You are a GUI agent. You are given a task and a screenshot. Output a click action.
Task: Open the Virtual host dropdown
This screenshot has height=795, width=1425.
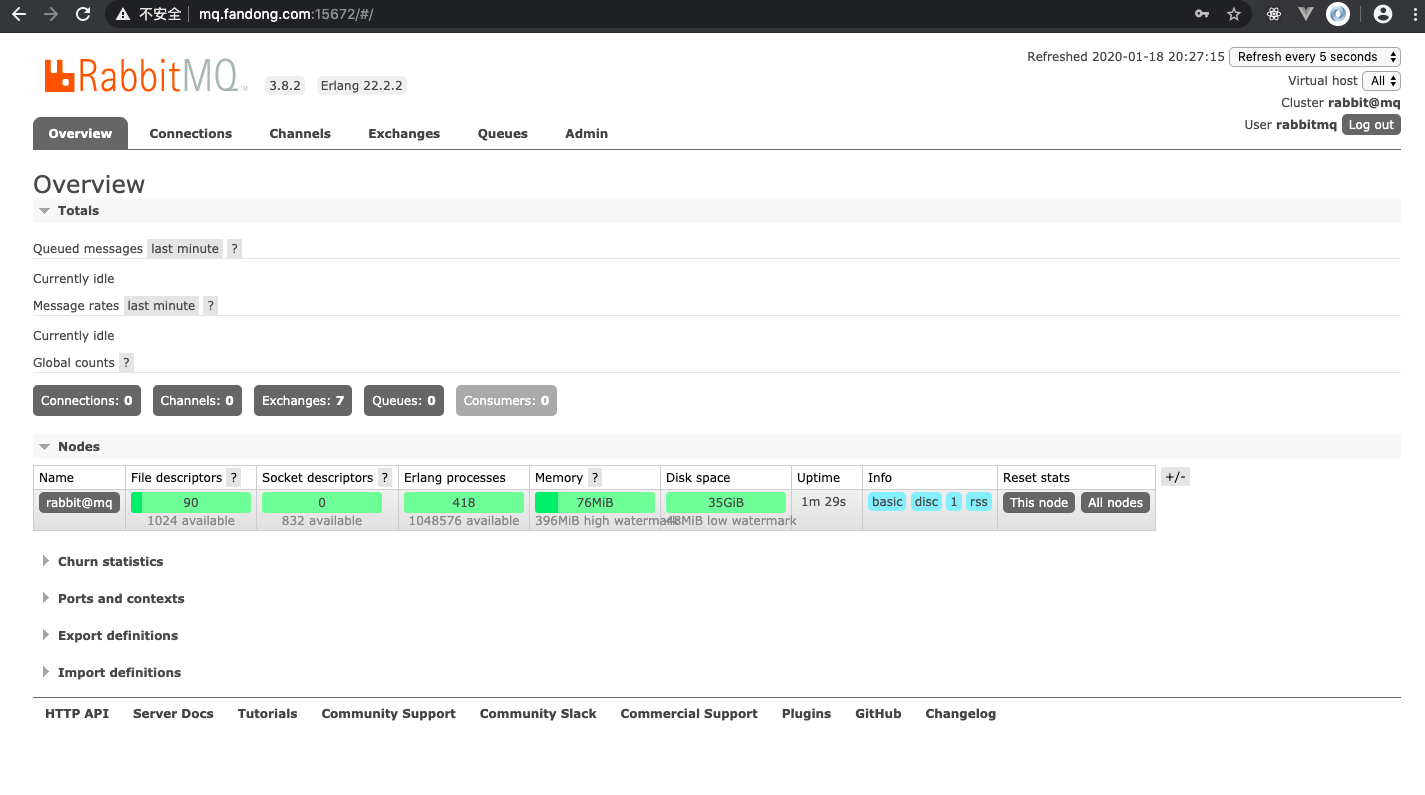point(1381,81)
